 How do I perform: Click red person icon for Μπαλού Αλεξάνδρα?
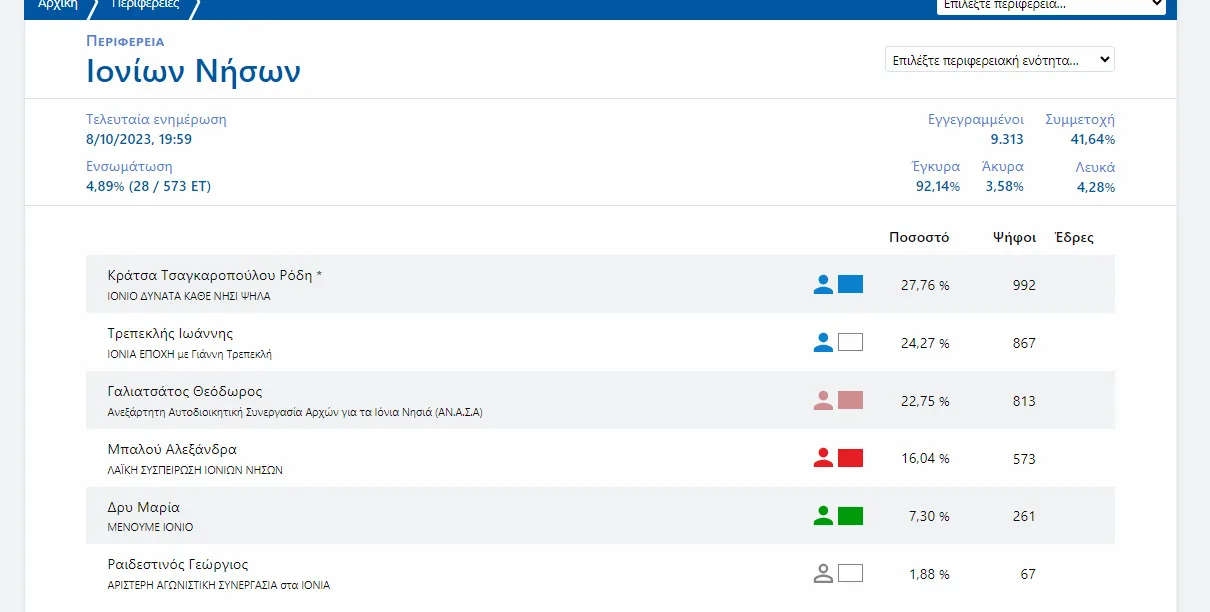[x=823, y=458]
